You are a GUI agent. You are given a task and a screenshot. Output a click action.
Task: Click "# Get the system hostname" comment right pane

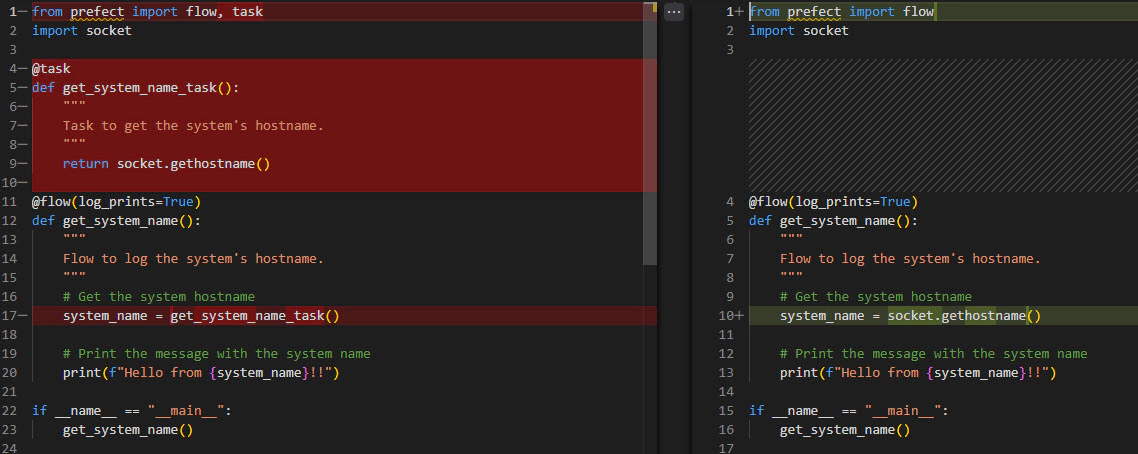[875, 297]
